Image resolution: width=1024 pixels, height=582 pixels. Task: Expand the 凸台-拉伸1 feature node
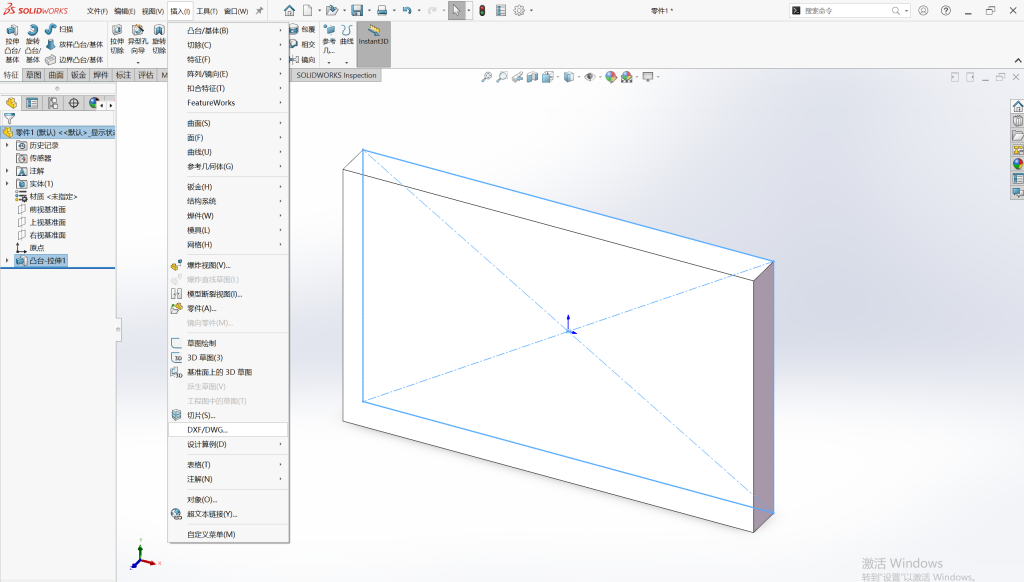pyautogui.click(x=7, y=261)
